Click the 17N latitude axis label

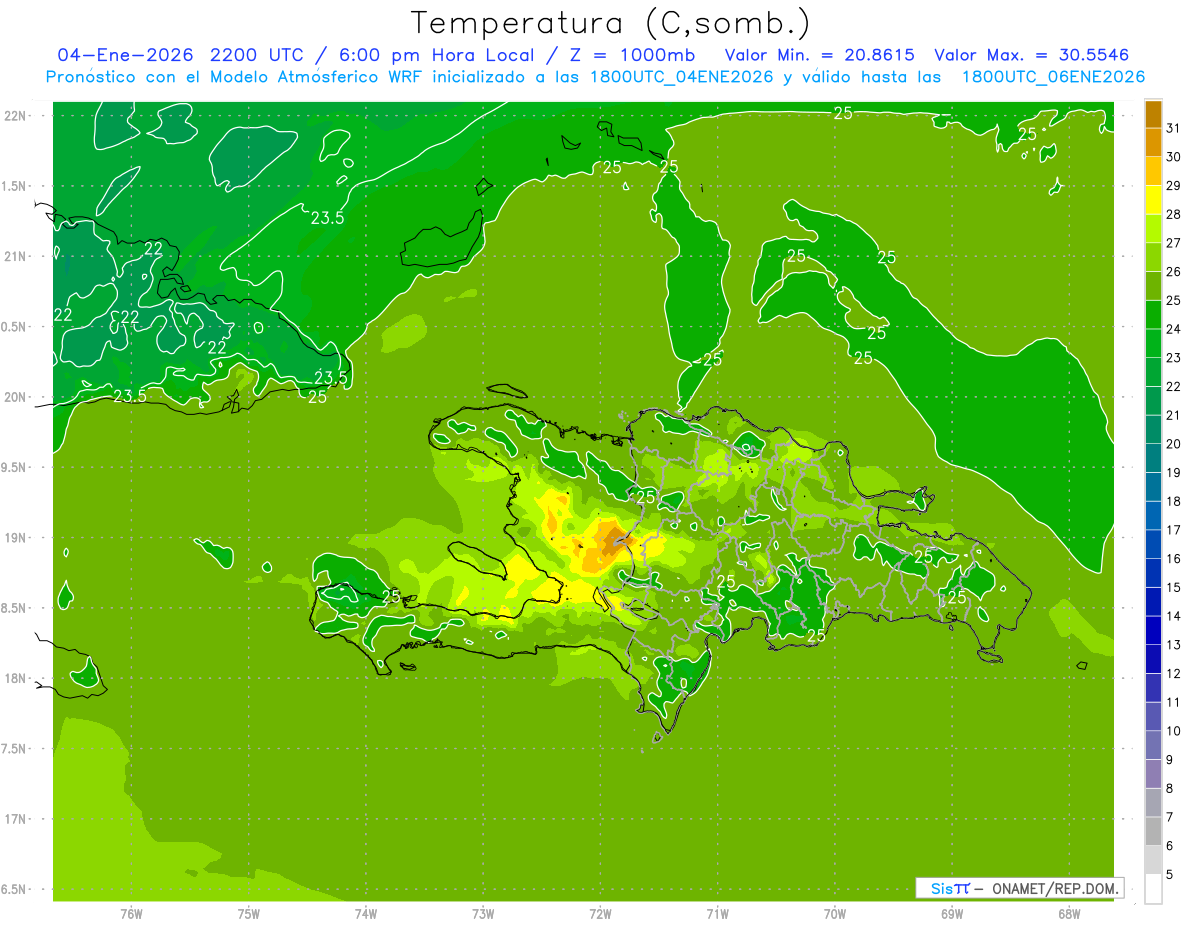pyautogui.click(x=15, y=819)
